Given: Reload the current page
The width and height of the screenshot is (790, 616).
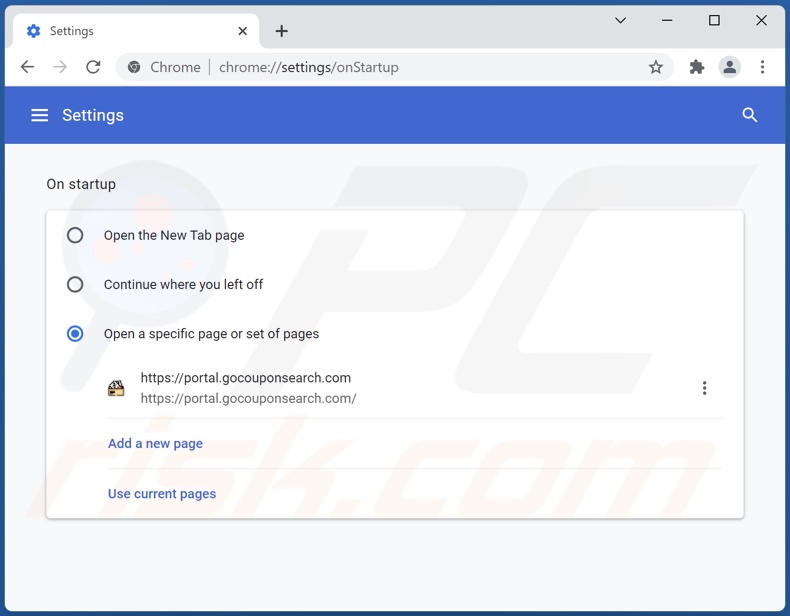Looking at the screenshot, I should [93, 67].
